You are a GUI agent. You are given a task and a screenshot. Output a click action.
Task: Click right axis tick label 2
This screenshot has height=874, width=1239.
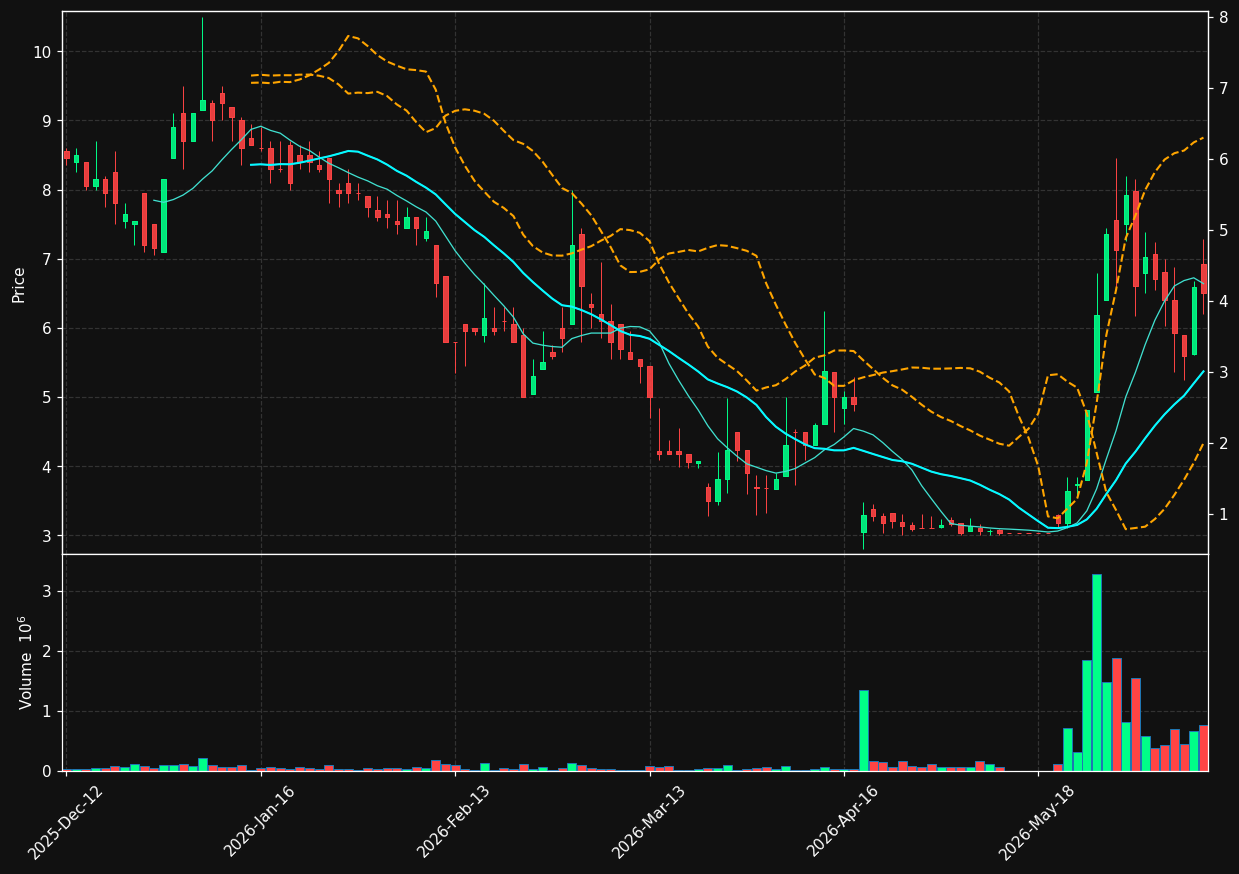coord(1223,444)
